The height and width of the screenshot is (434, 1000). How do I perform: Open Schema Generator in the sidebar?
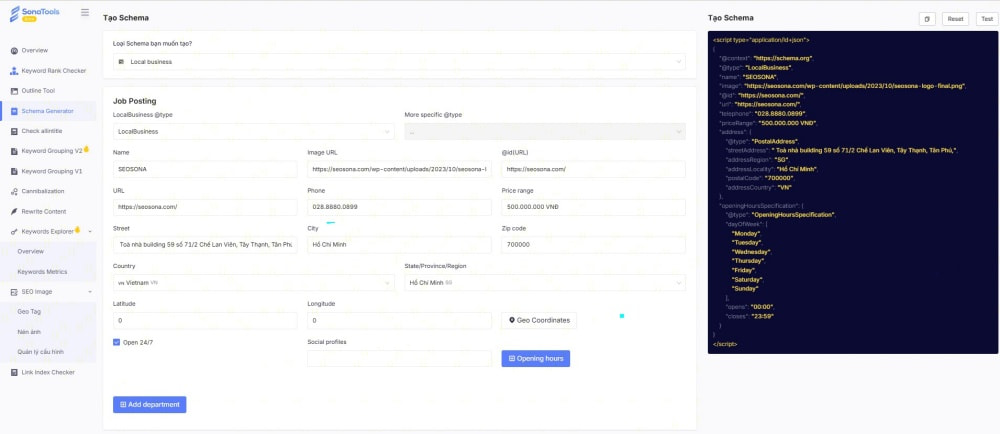click(x=48, y=111)
